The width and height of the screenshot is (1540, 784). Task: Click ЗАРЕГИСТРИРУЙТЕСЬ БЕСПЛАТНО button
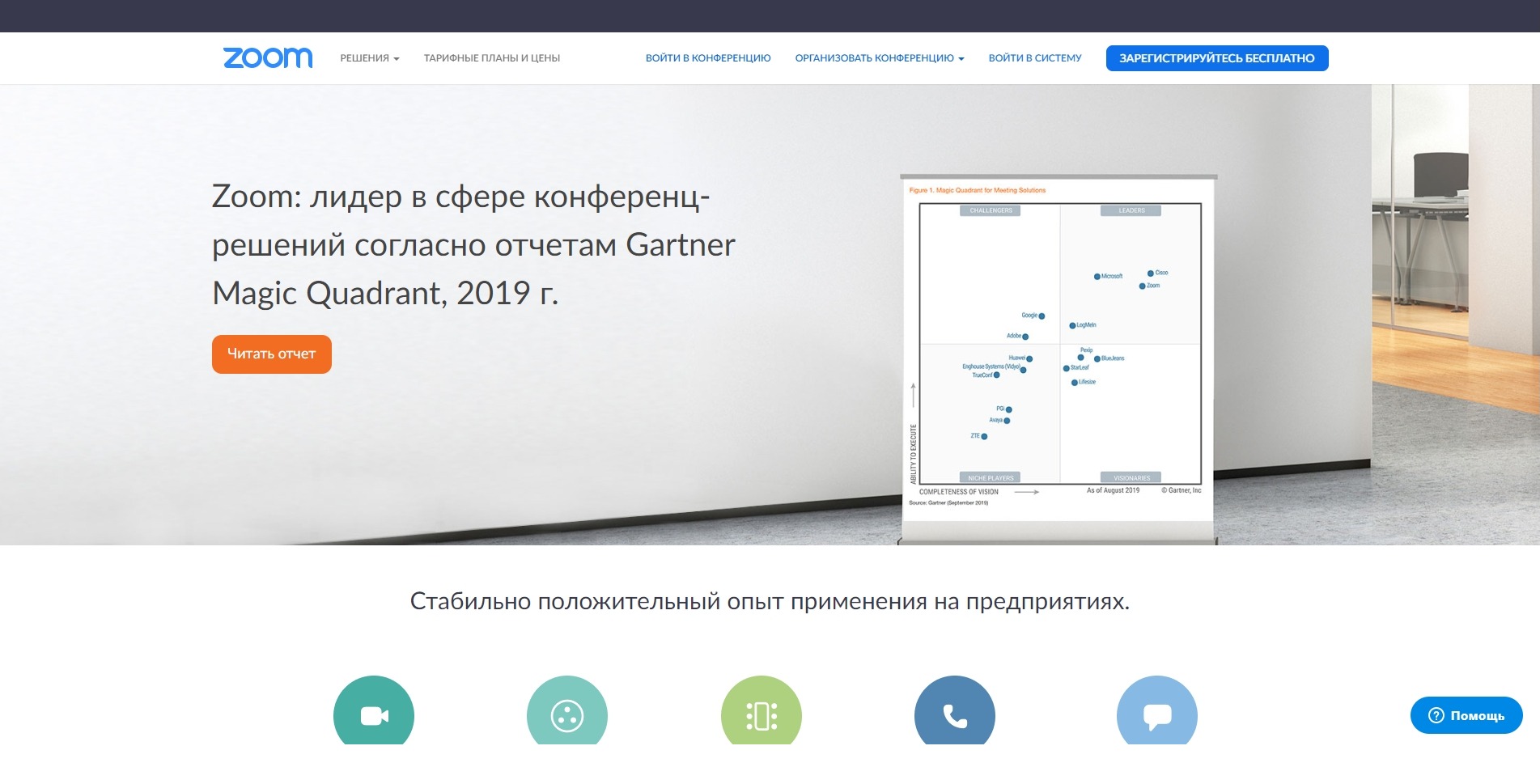1217,58
